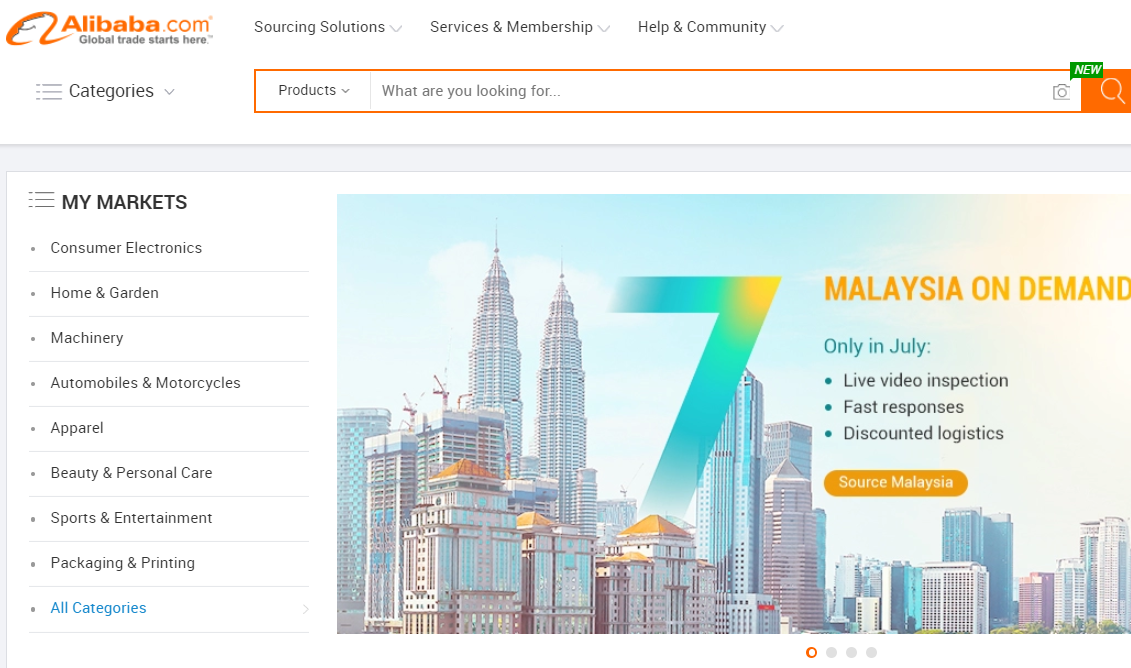Open the Beauty & Personal Care link
Viewport: 1131px width, 668px height.
[131, 473]
